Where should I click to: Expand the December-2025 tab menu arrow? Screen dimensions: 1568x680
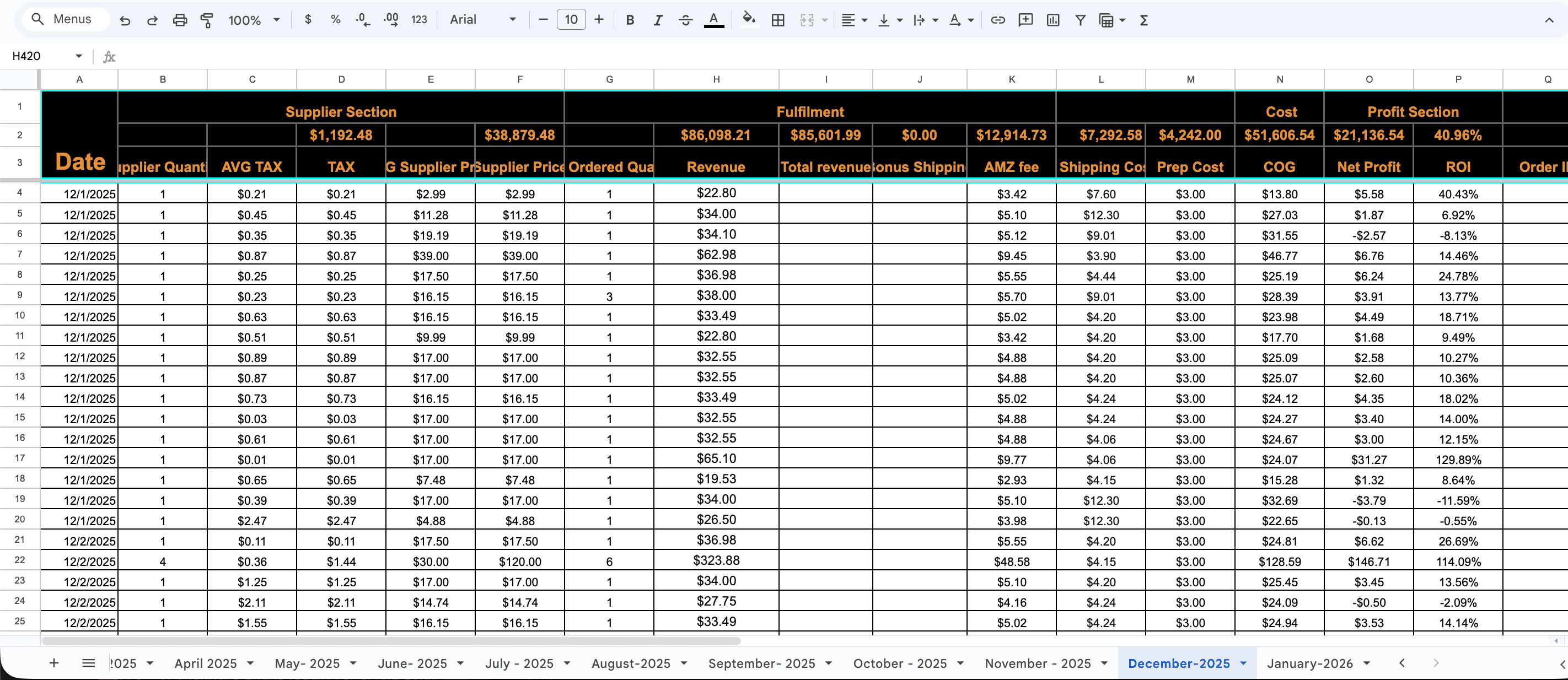(1243, 663)
